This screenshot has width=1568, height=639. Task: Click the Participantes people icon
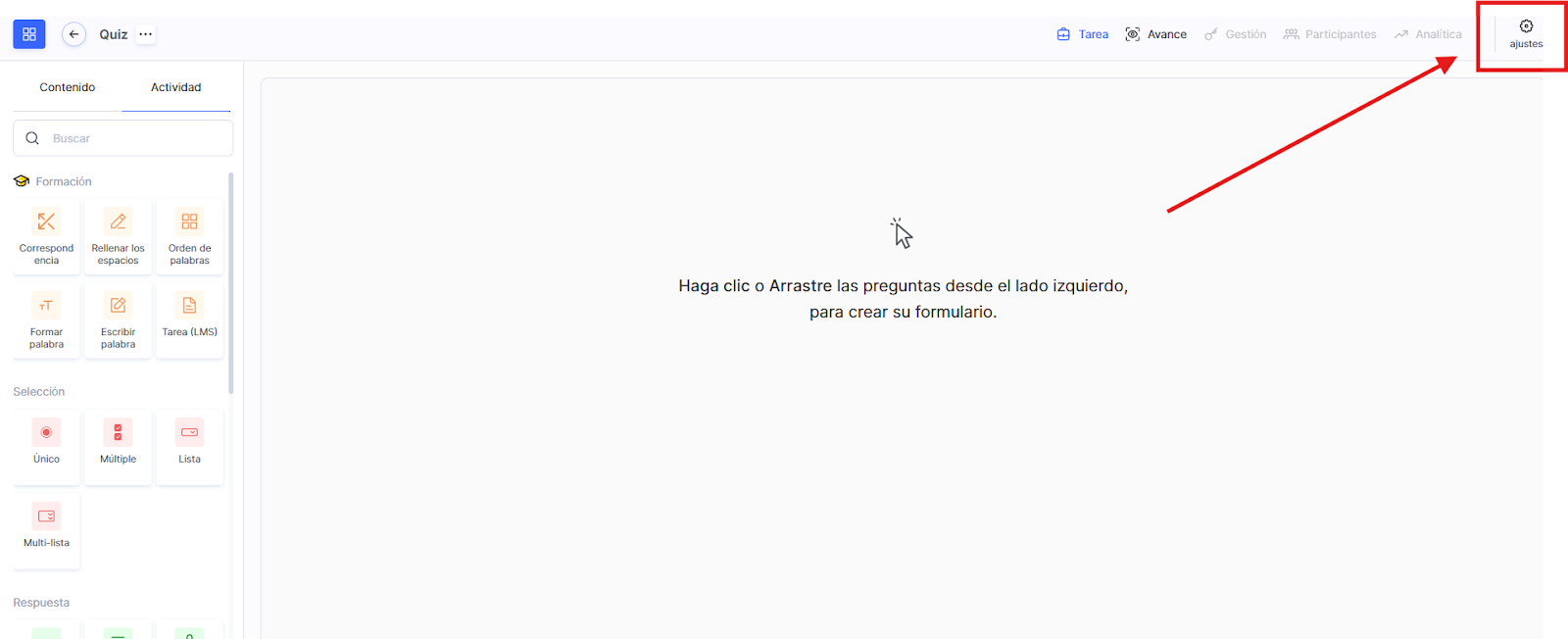(x=1292, y=34)
